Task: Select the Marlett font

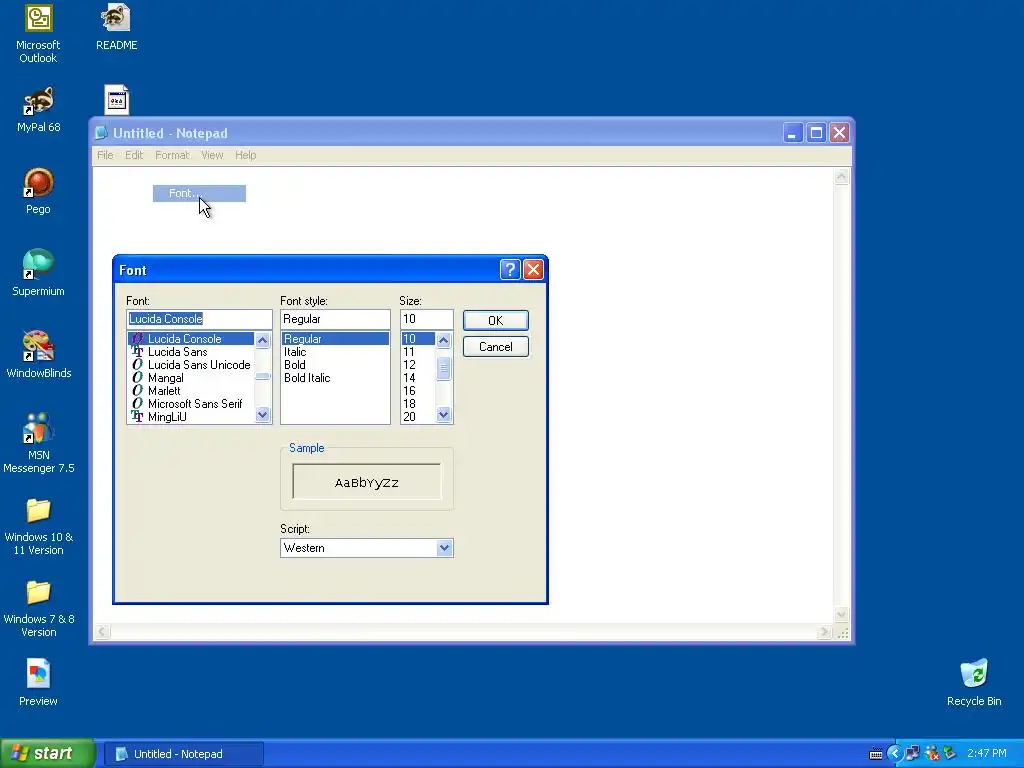Action: point(164,391)
